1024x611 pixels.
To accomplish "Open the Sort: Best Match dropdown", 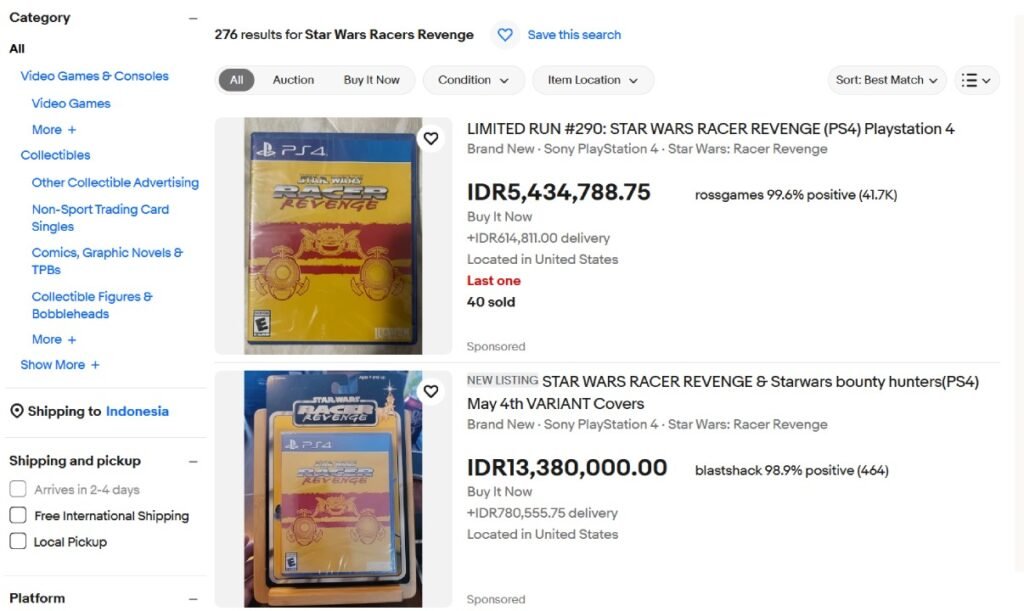I will click(x=887, y=80).
